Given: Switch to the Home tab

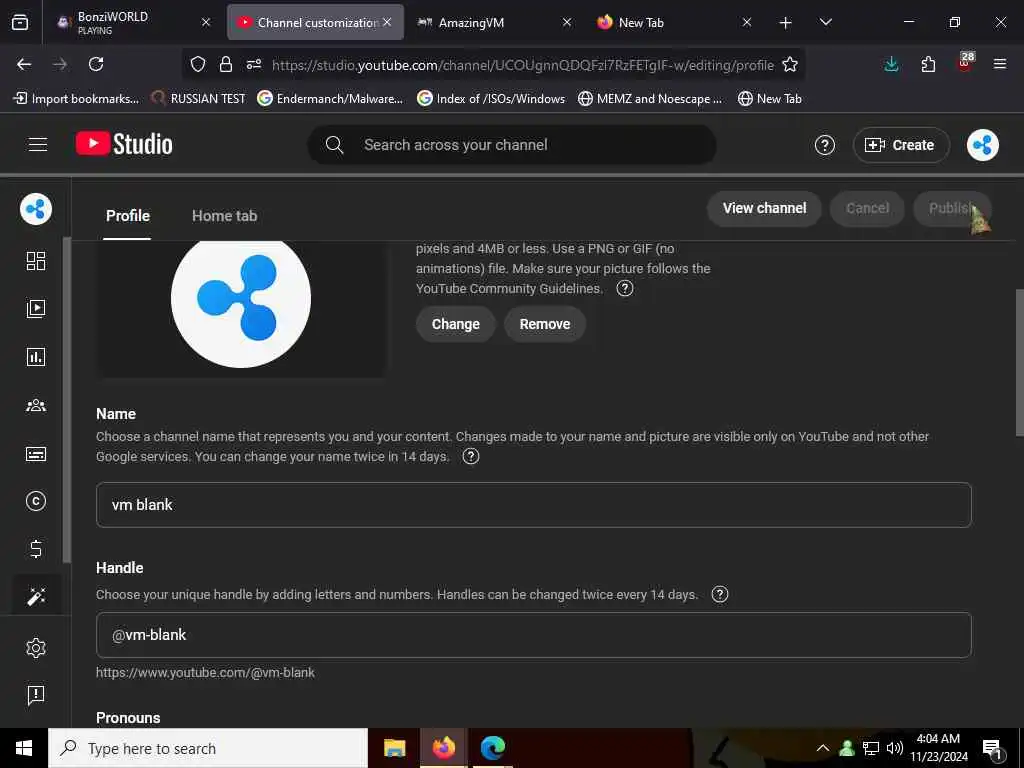Looking at the screenshot, I should tap(225, 216).
